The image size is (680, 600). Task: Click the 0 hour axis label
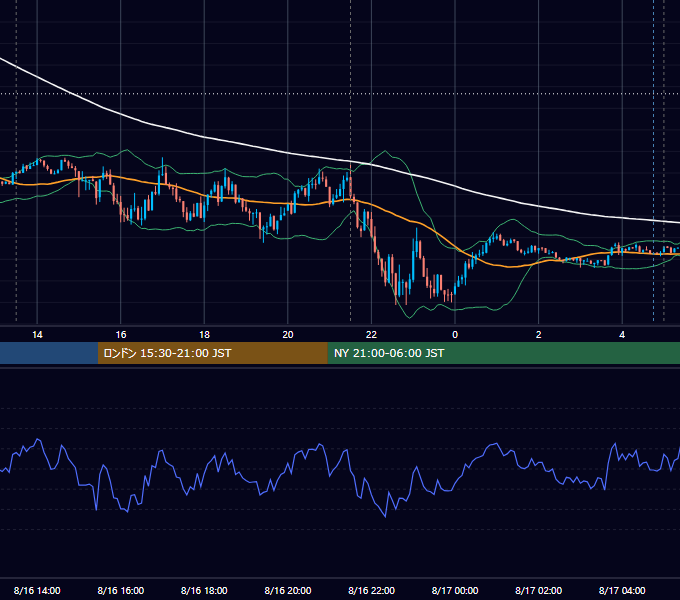click(455, 335)
